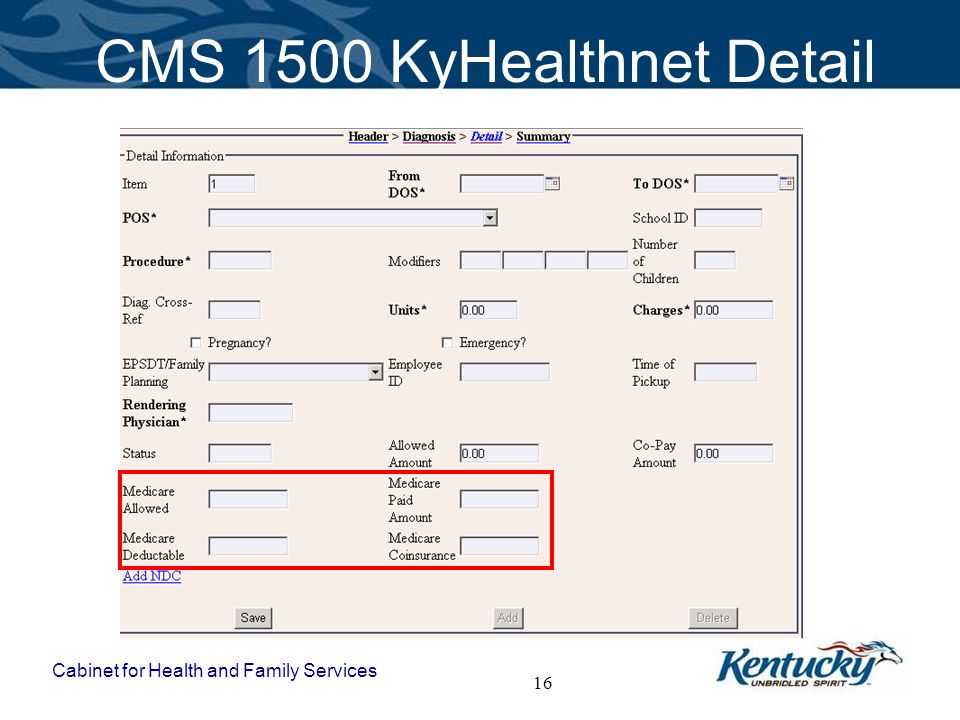This screenshot has width=960, height=720.
Task: Click the Units field
Action: [488, 310]
